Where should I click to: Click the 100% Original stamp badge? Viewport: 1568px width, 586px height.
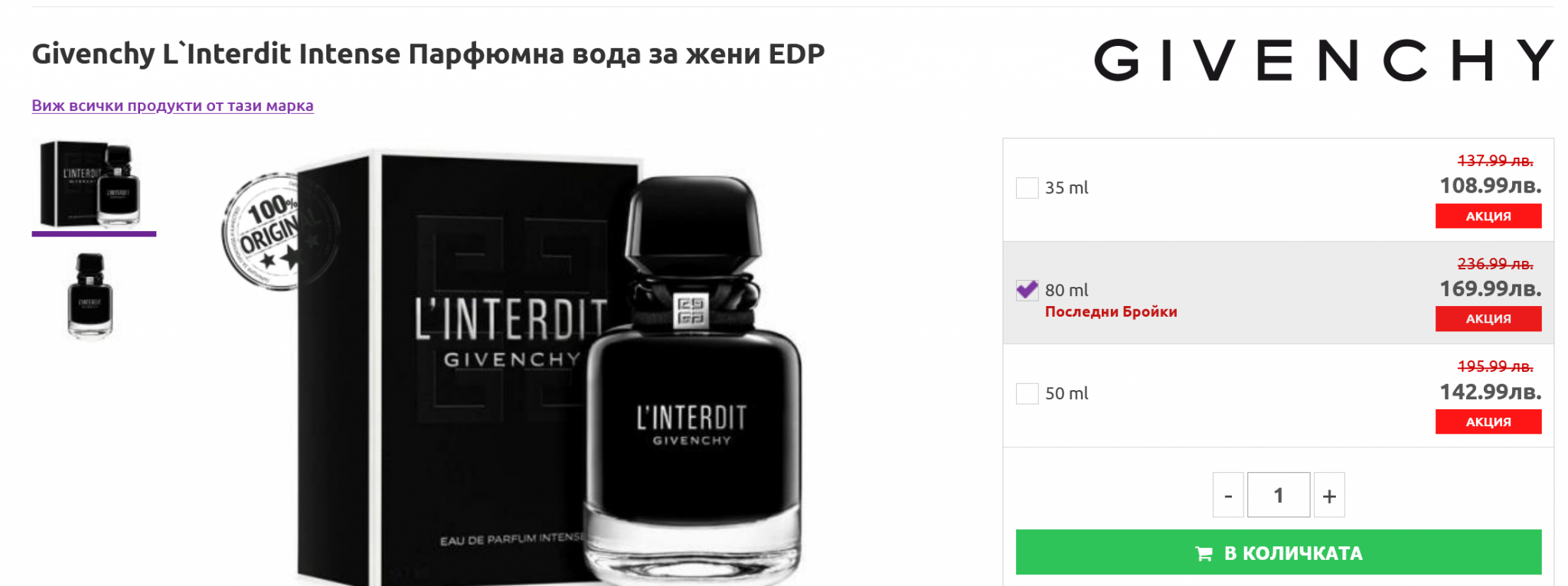point(264,230)
